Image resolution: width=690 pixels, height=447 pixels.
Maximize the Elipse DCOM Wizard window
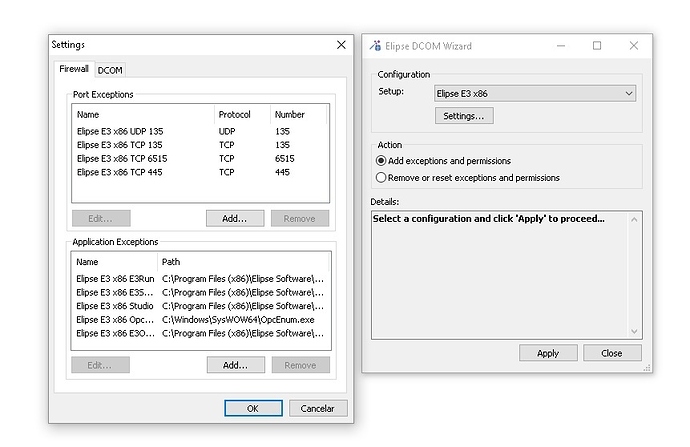coord(597,46)
